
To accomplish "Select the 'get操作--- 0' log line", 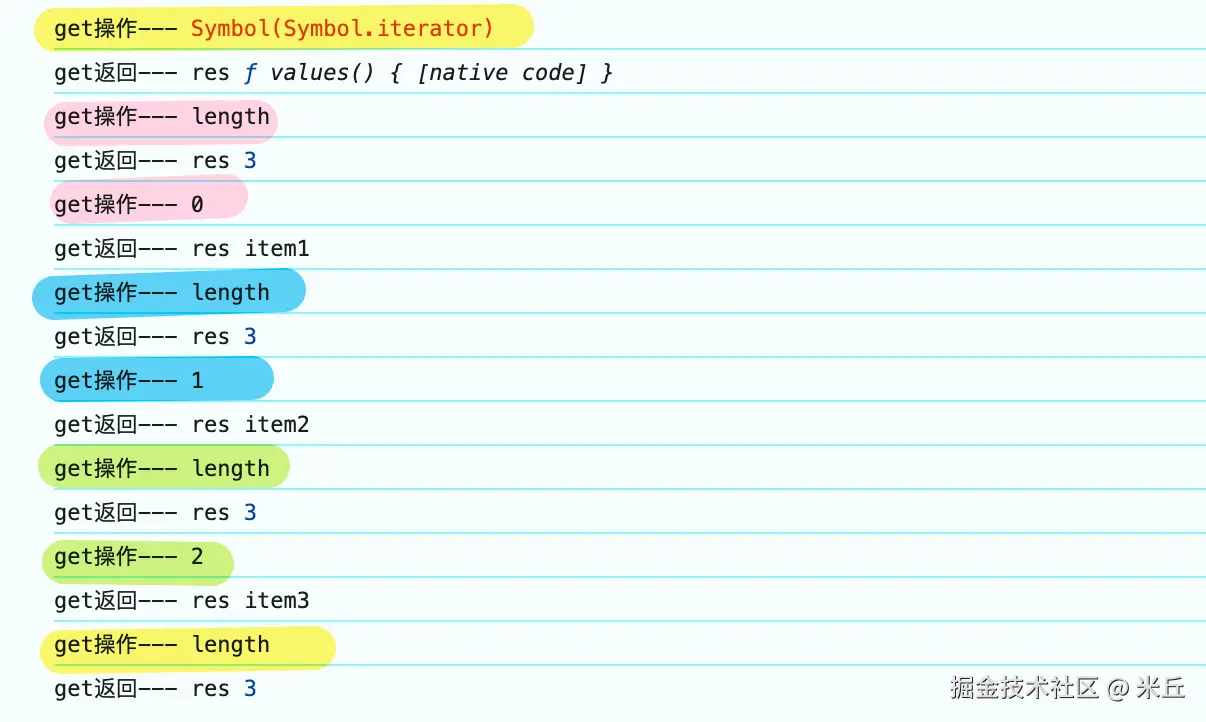I will tap(129, 205).
